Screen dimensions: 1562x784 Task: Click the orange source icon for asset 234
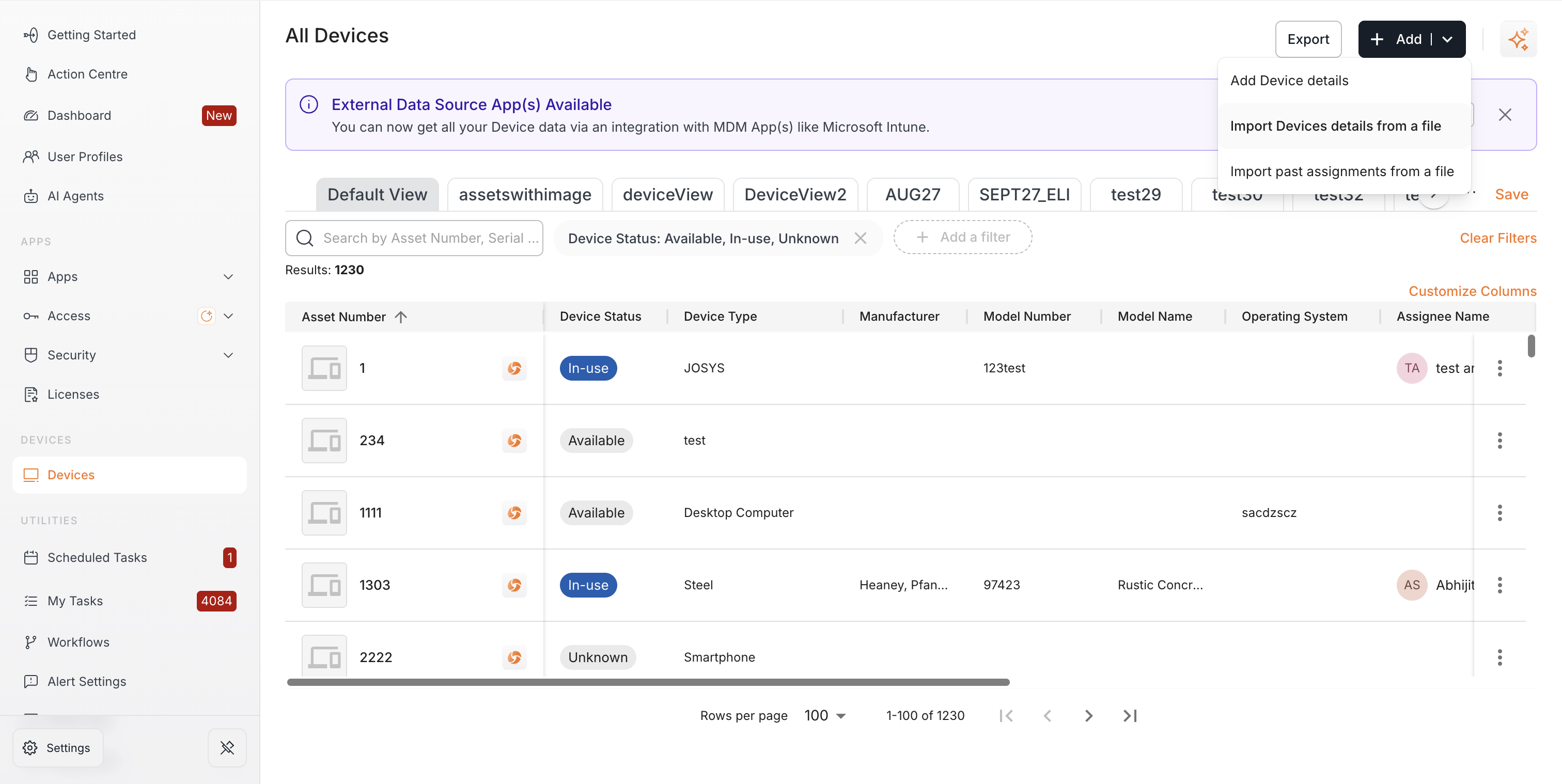point(514,440)
